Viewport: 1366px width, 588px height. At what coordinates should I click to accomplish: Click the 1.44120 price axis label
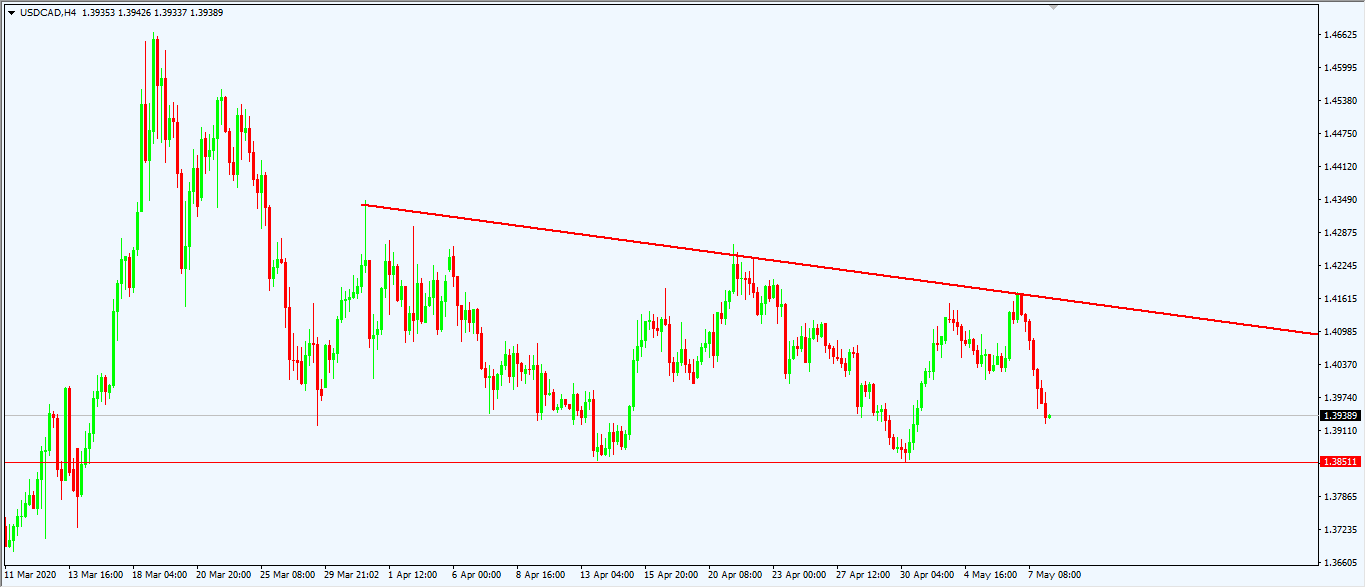tap(1339, 167)
